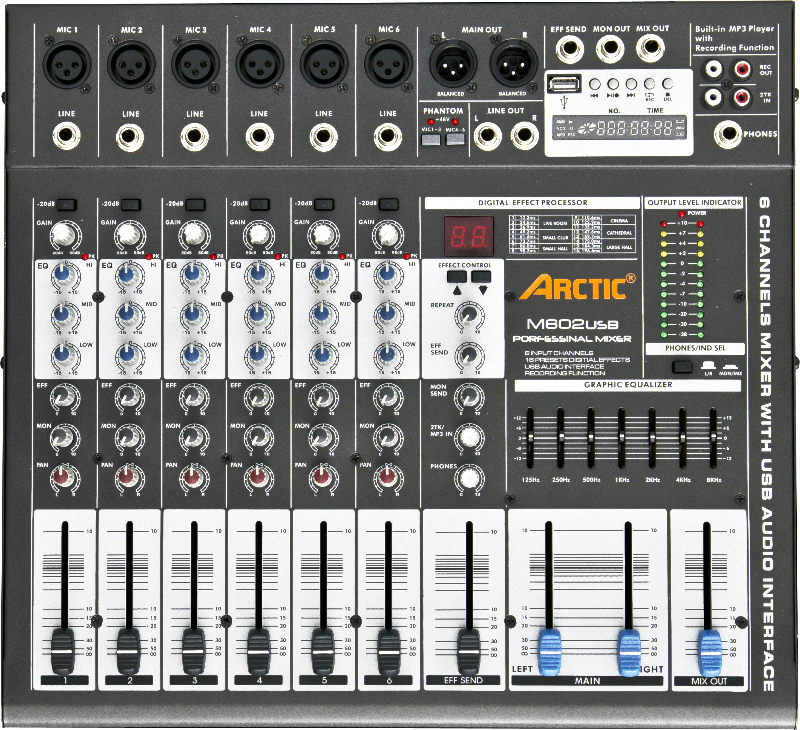The height and width of the screenshot is (730, 800).
Task: Click the MIC 6 XLR input jack
Action: coord(388,65)
